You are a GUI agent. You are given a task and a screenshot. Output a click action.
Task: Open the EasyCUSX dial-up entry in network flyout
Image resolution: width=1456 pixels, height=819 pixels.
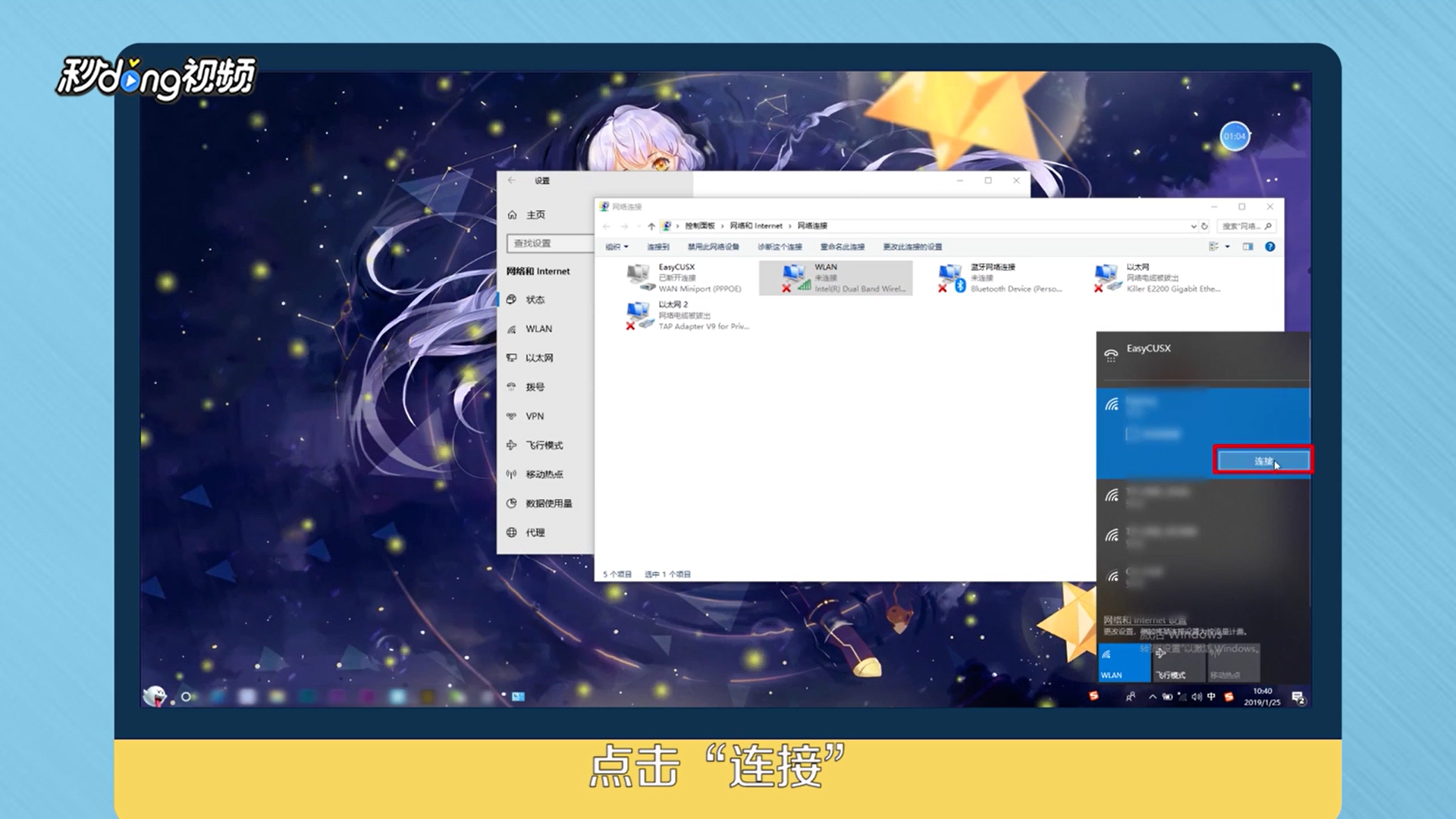[1203, 356]
